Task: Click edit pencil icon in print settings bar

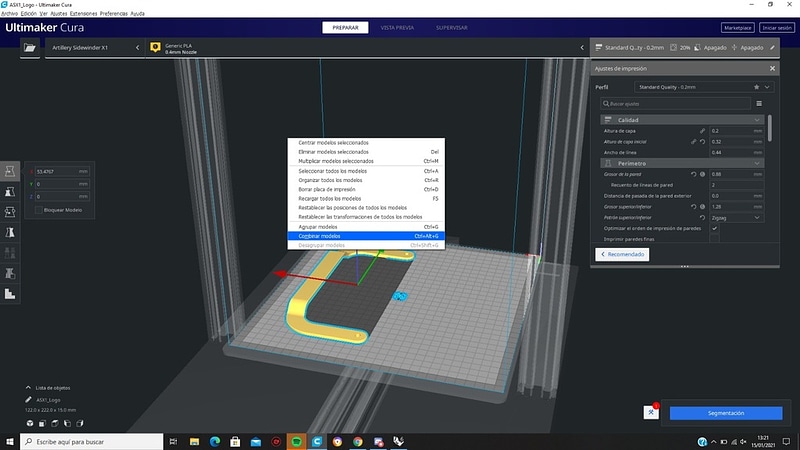Action: click(x=772, y=47)
